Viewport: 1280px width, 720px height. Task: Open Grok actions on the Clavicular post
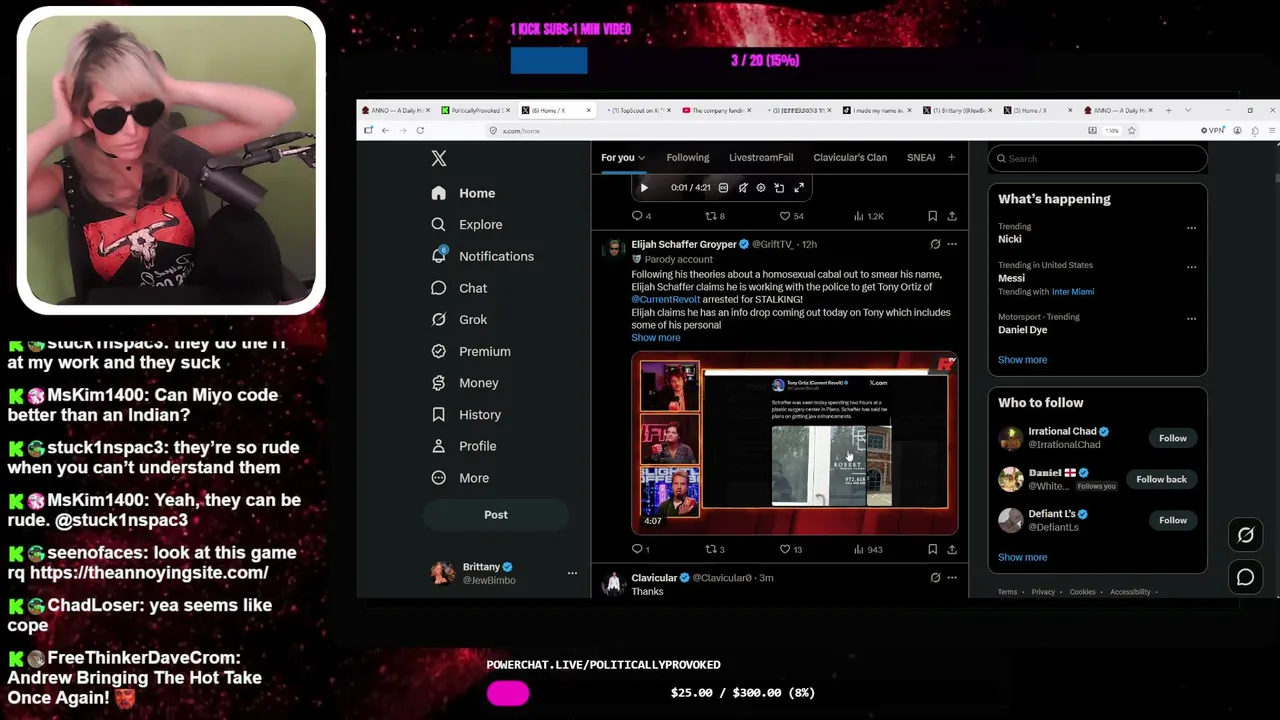[935, 578]
